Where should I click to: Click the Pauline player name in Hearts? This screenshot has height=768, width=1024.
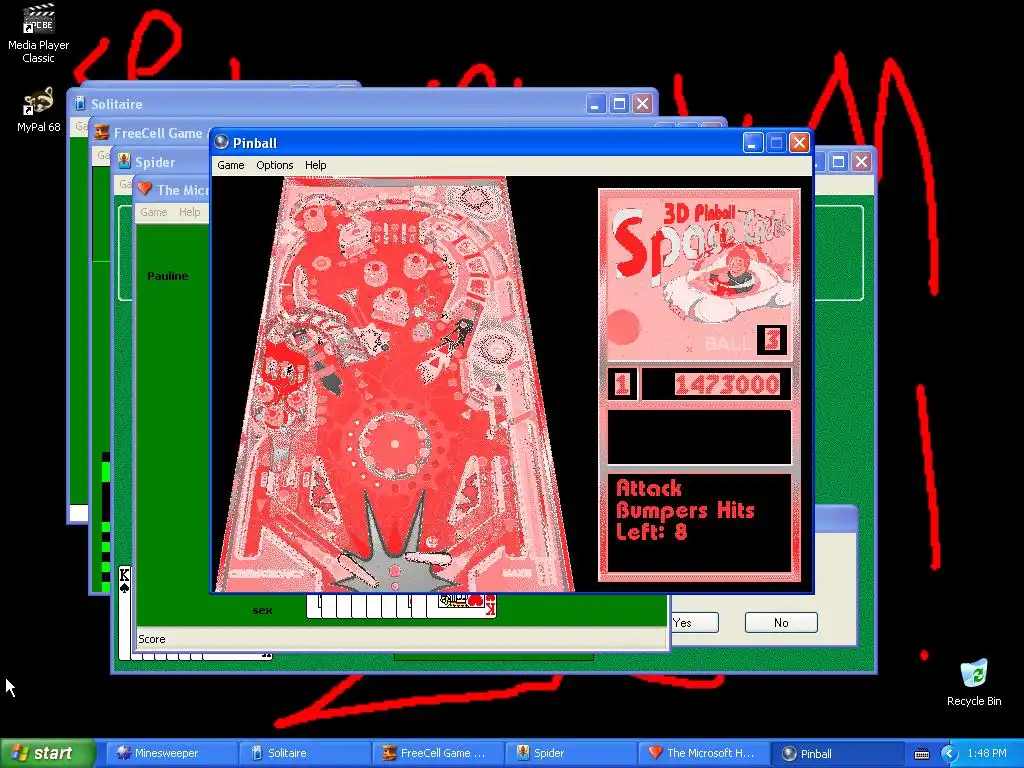pyautogui.click(x=167, y=276)
